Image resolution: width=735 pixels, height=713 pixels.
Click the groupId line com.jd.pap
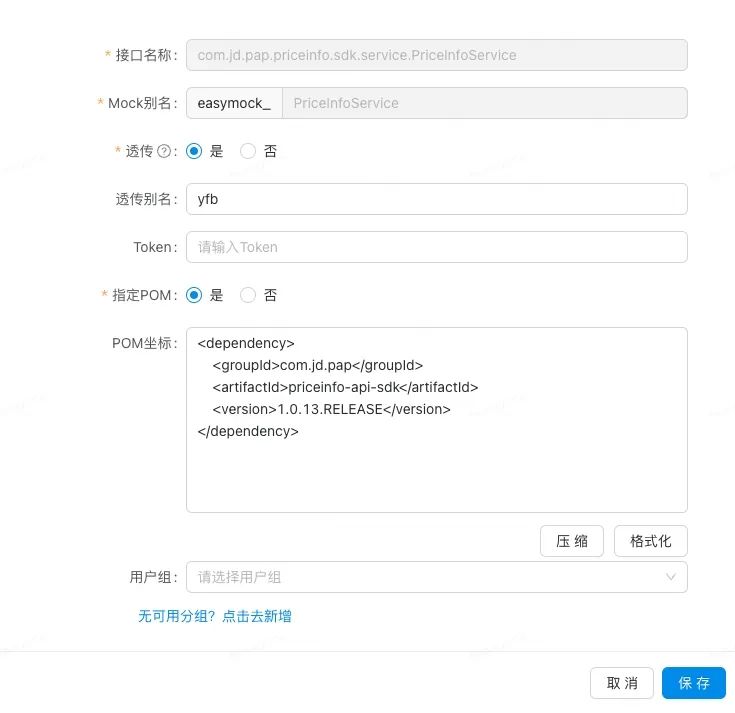point(317,365)
